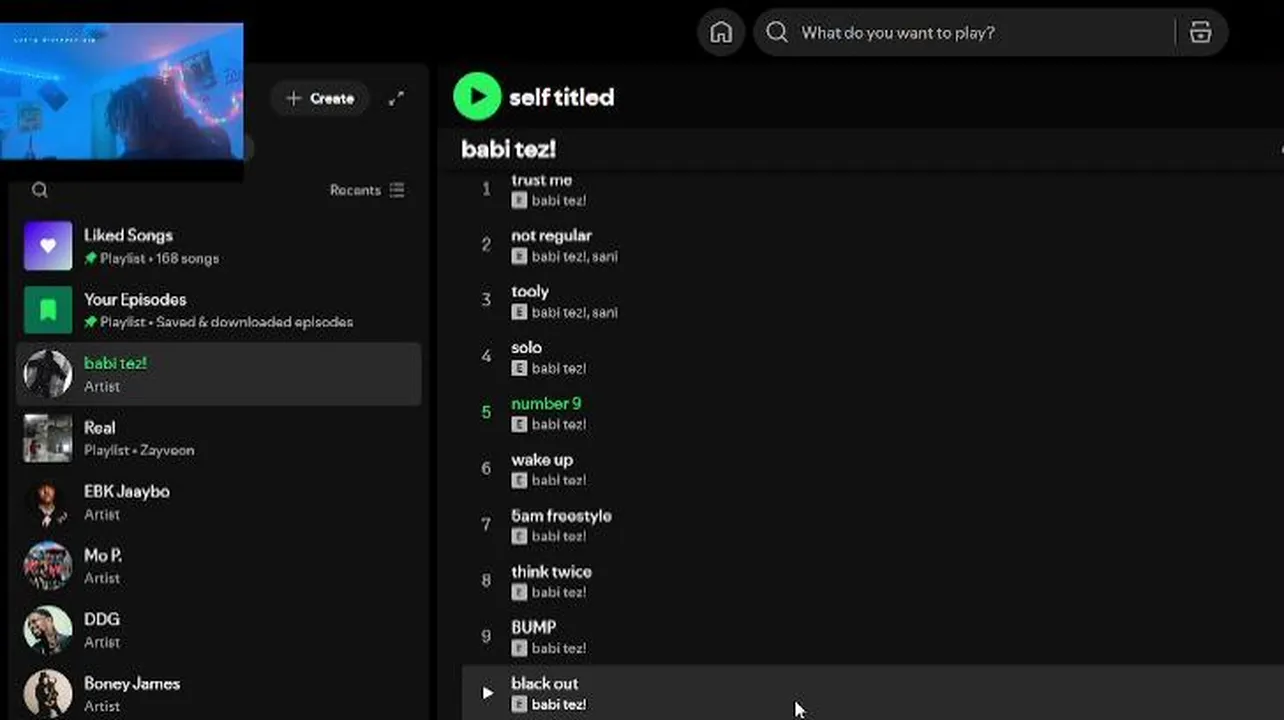Click the Home icon

click(721, 33)
